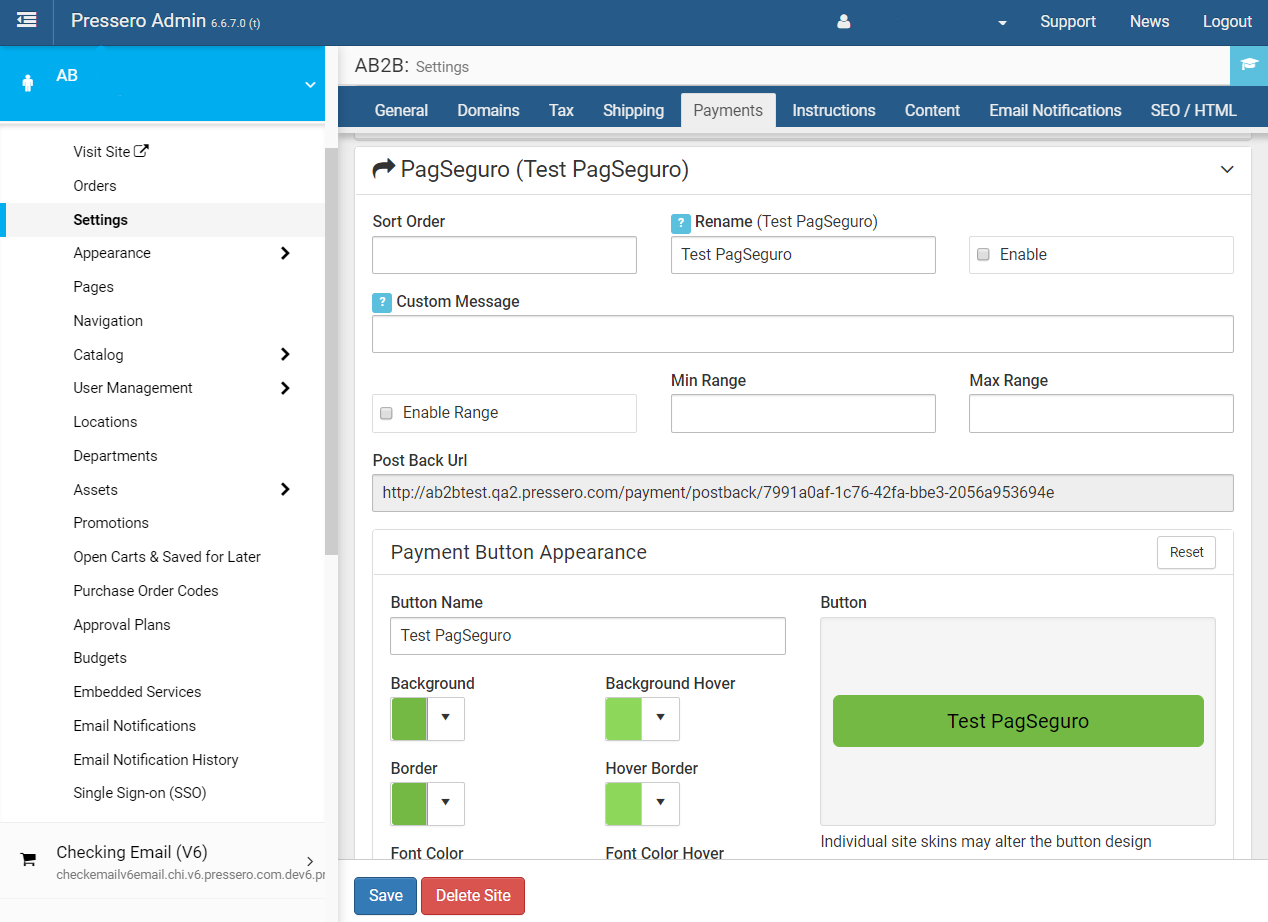Enable the Test PagSeguro payment checkbox
Viewport: 1268px width, 922px height.
[983, 255]
